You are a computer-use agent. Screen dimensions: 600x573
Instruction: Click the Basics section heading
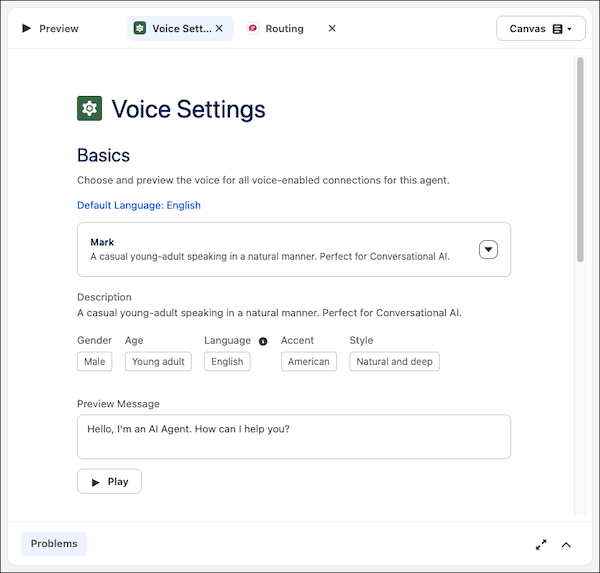pos(103,155)
